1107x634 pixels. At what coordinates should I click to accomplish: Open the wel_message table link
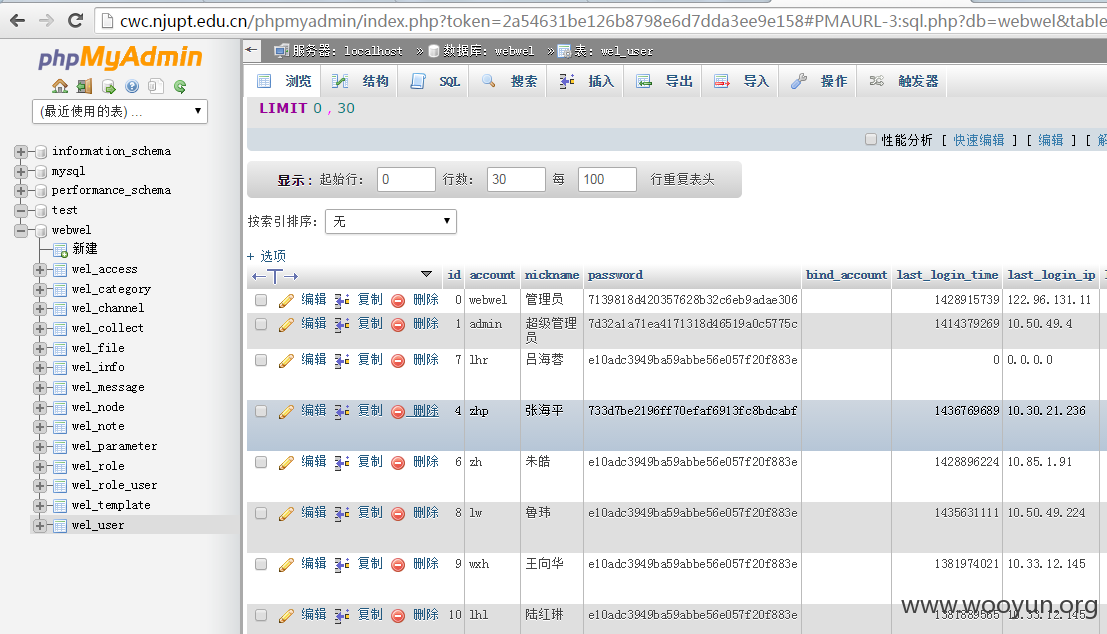click(108, 387)
